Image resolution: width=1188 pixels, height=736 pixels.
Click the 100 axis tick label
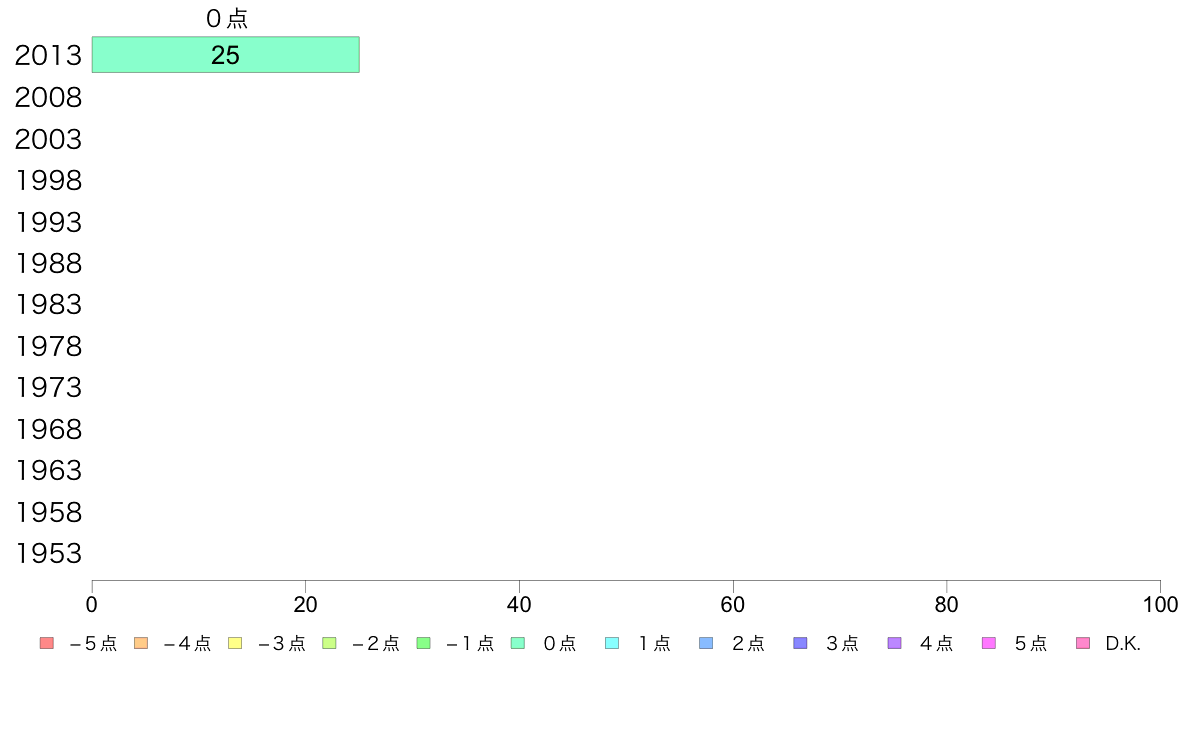pyautogui.click(x=1160, y=605)
